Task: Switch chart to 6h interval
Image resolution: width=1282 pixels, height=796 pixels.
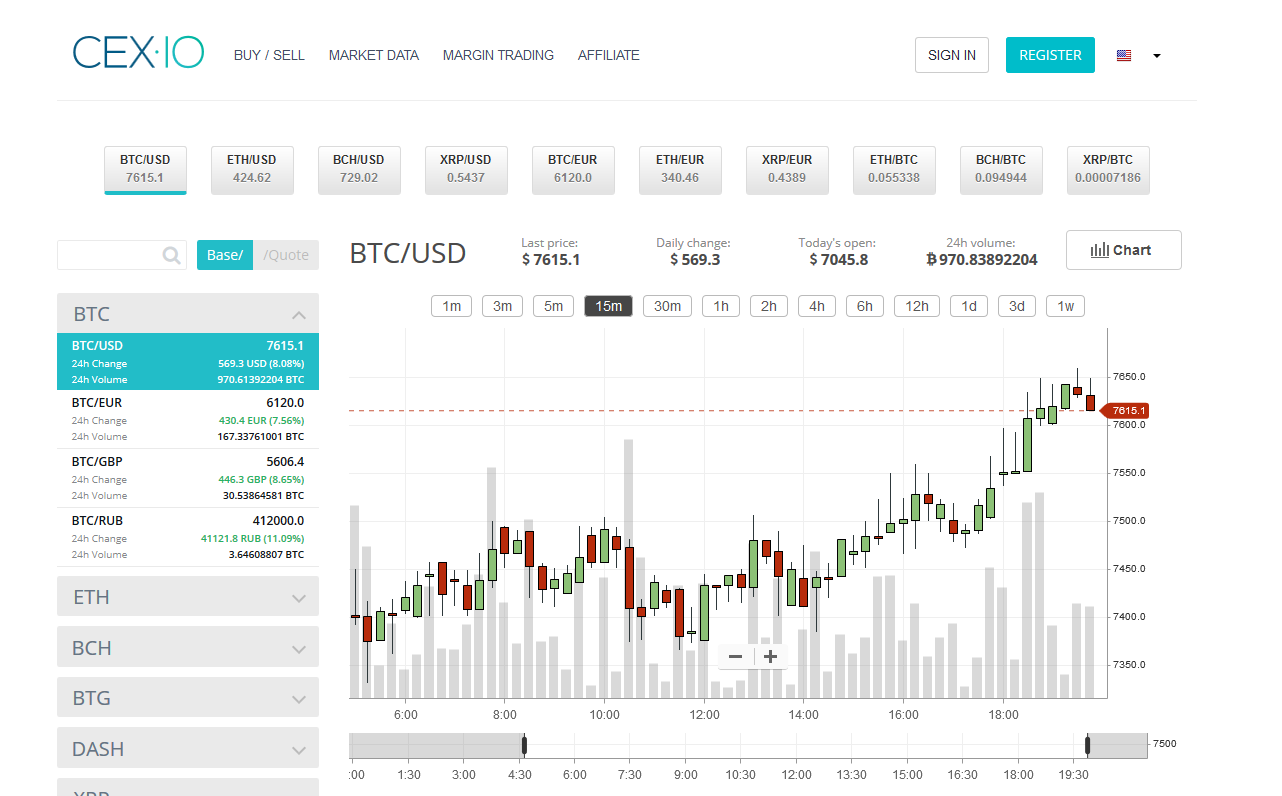Action: pos(865,306)
